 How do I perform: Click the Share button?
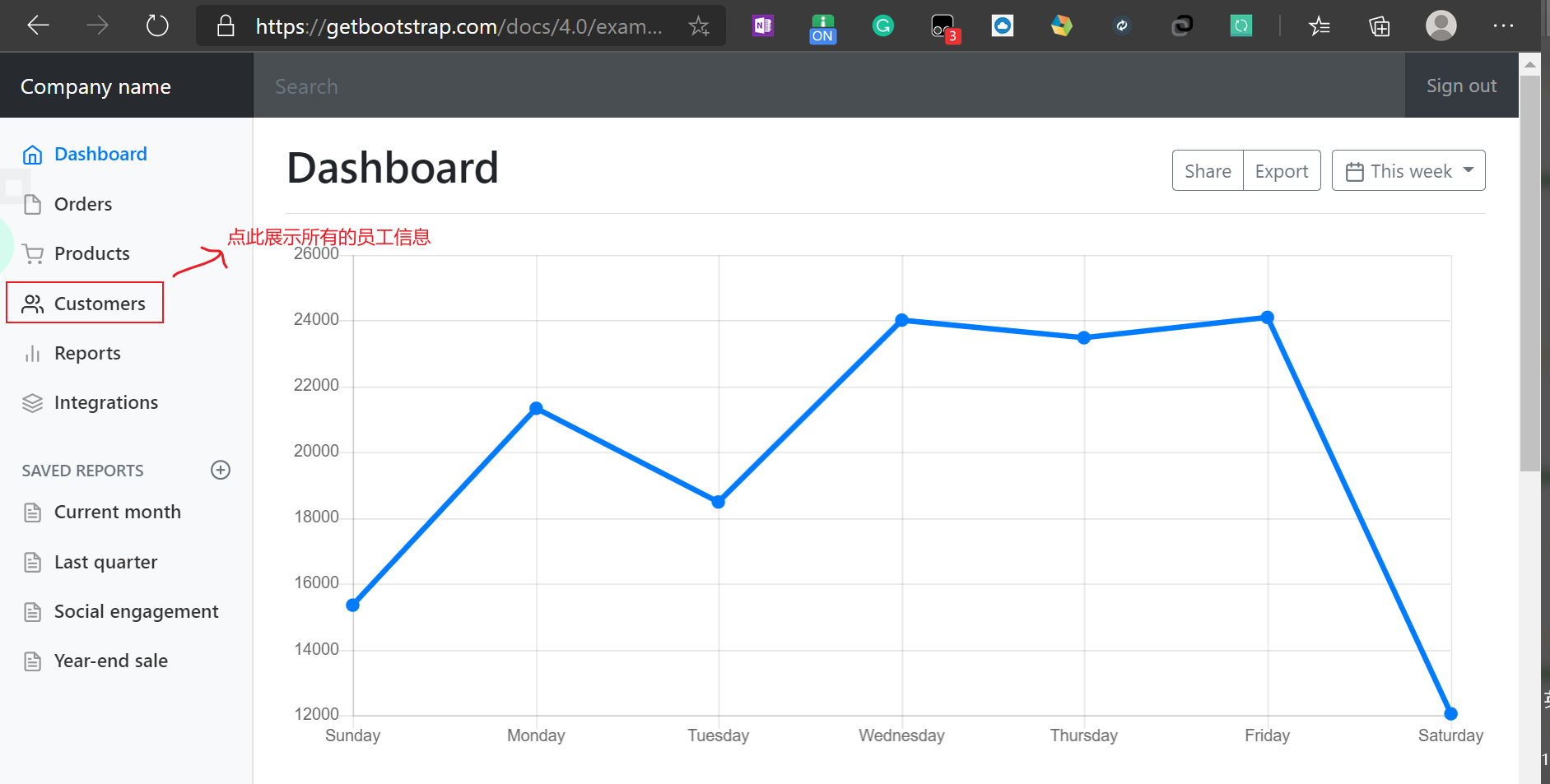(1208, 170)
